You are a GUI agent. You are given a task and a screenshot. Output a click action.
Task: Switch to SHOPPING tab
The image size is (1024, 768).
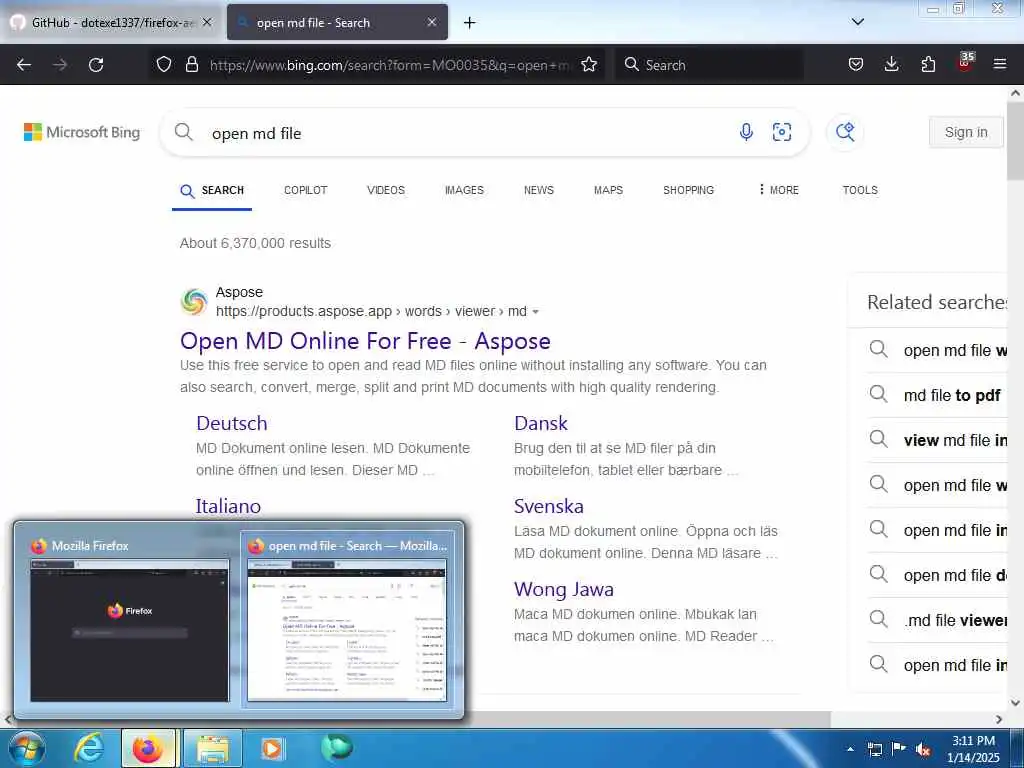click(688, 190)
